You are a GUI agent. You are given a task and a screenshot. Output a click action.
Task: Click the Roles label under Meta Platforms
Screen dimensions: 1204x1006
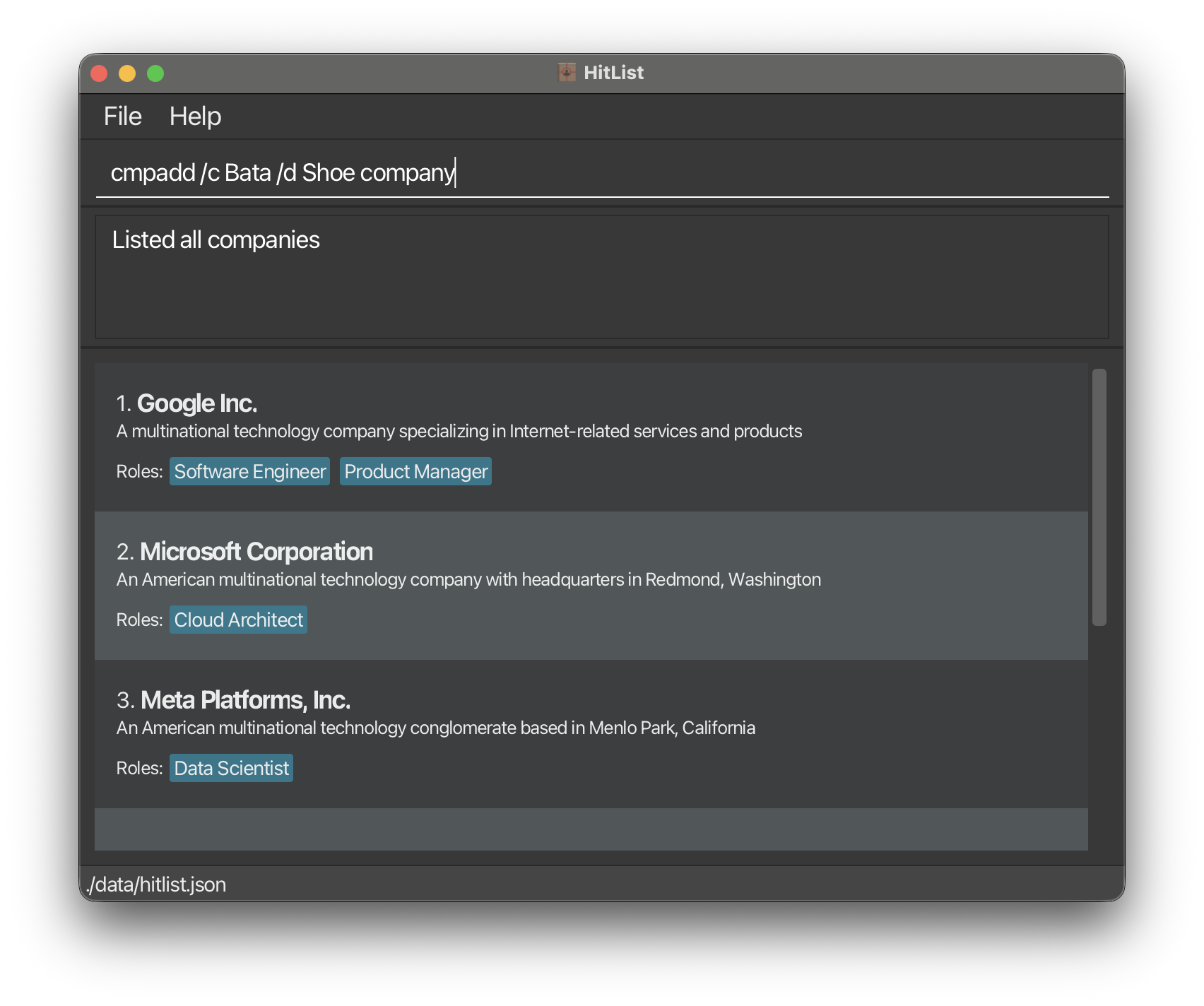140,769
